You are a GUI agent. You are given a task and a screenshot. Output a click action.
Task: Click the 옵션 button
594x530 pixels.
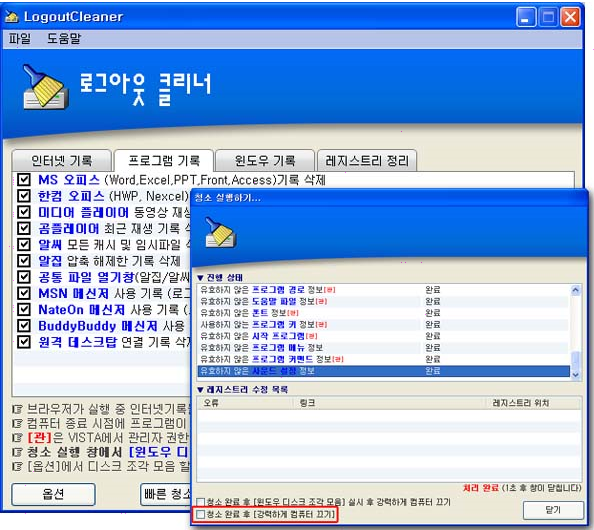(53, 494)
